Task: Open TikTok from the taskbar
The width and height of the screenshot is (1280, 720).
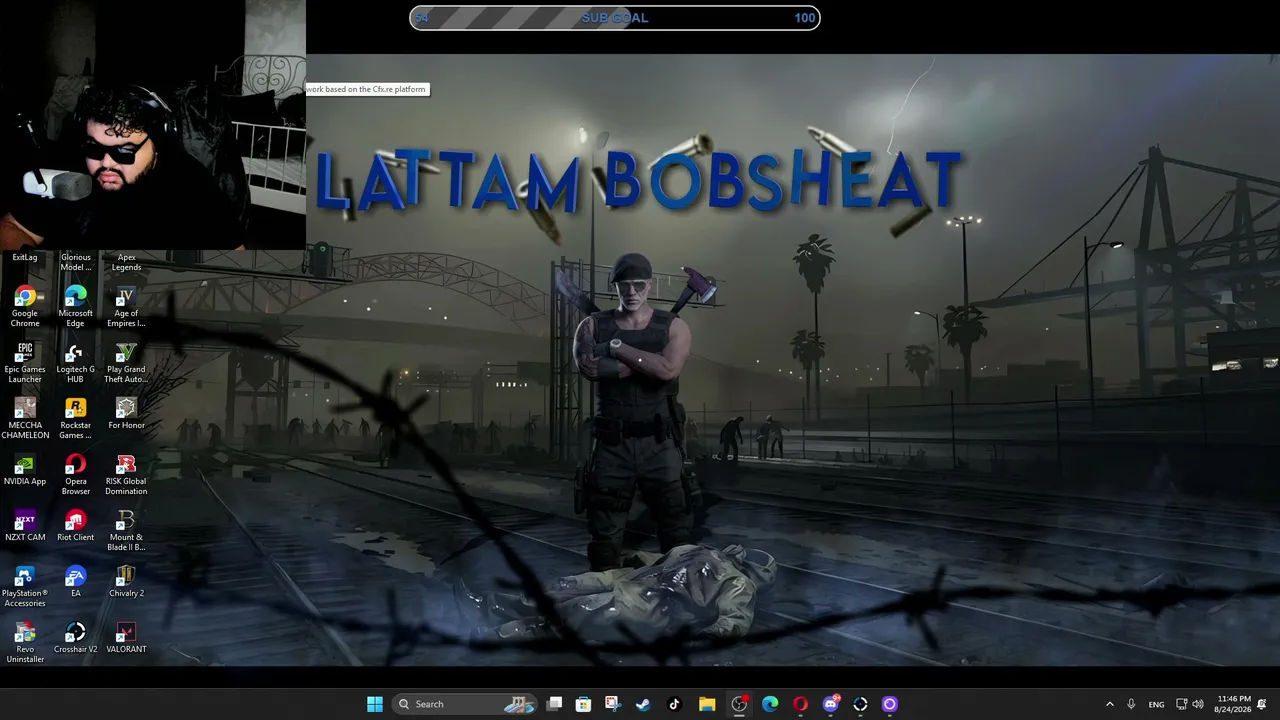Action: tap(674, 704)
